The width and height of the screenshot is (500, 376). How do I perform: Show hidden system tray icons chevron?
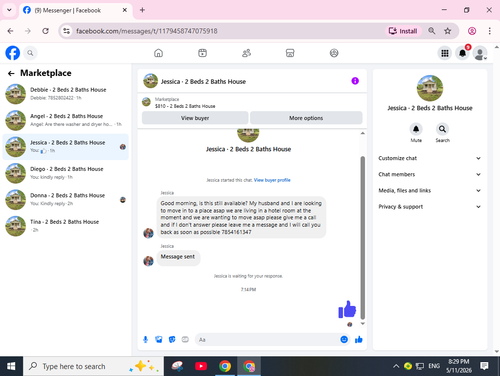coord(396,366)
